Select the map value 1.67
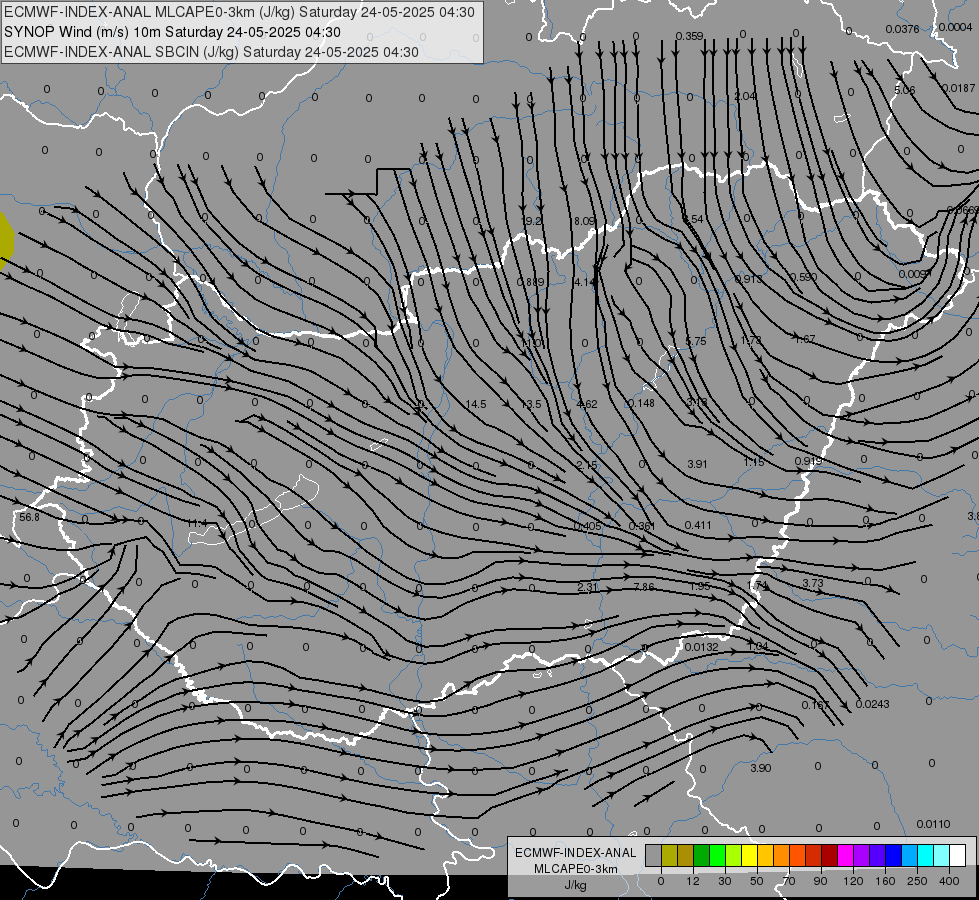This screenshot has height=900, width=979. click(x=805, y=339)
